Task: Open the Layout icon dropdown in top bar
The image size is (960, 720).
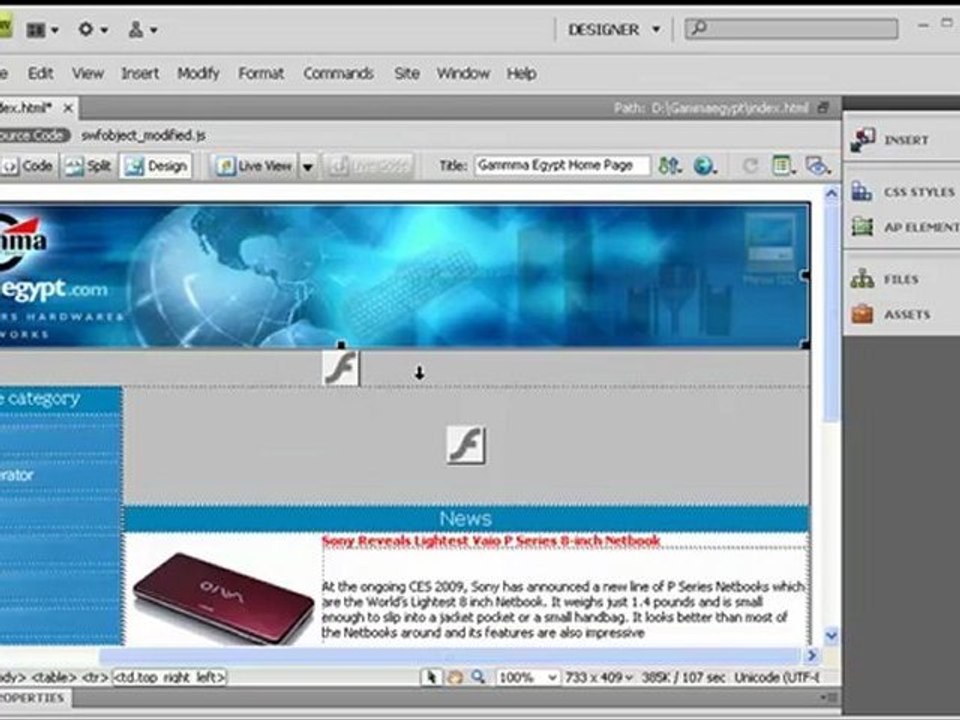Action: (x=42, y=29)
